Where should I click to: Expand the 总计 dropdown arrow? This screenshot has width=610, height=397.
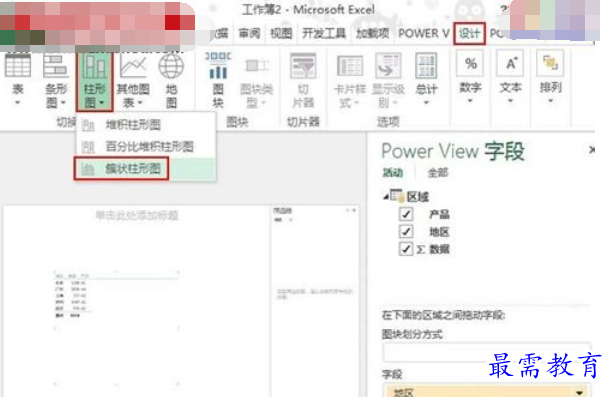click(x=426, y=103)
